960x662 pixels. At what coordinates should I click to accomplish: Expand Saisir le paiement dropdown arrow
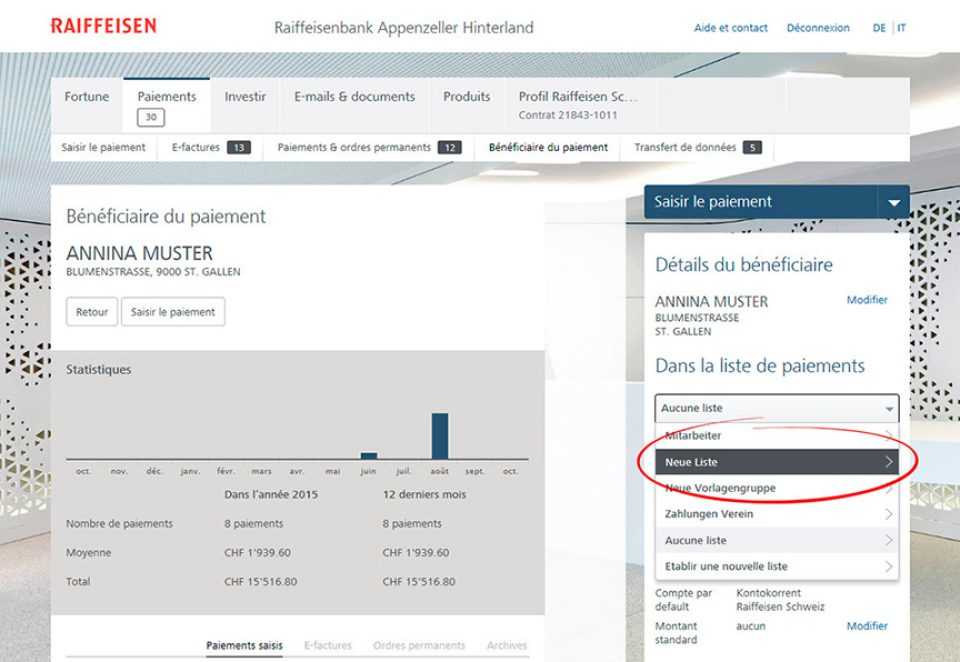click(892, 202)
